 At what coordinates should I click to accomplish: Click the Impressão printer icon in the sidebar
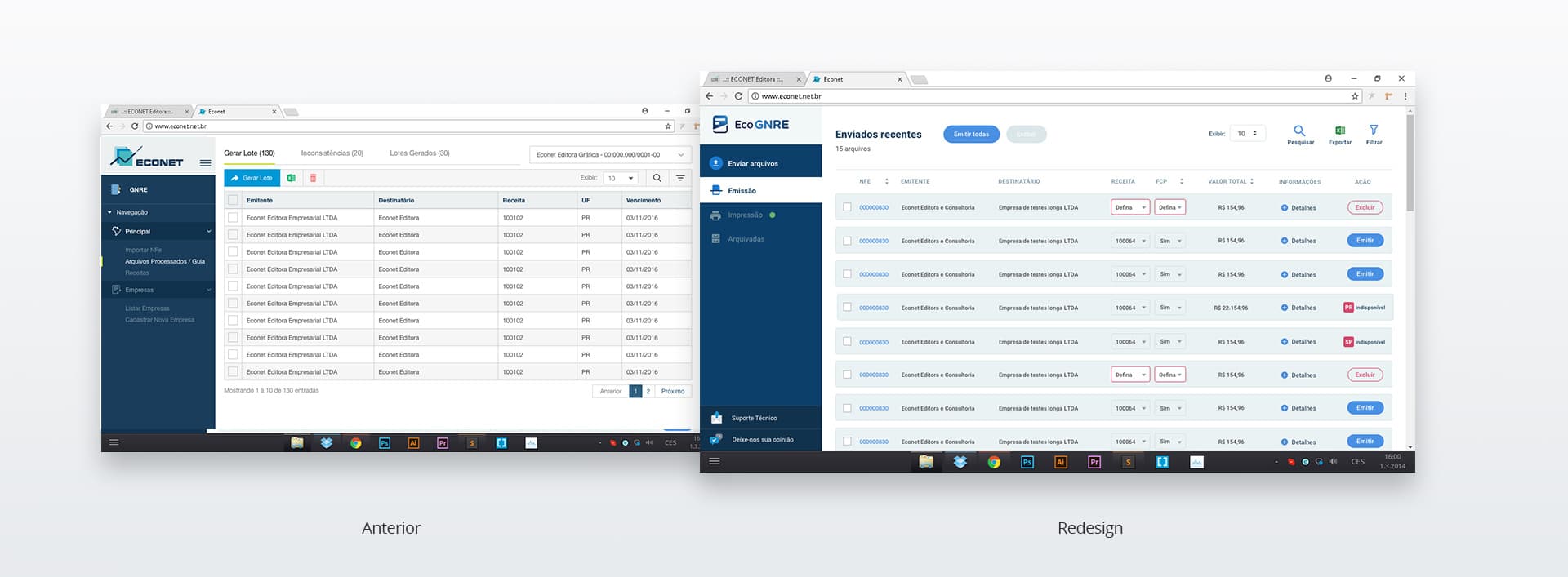coord(715,215)
